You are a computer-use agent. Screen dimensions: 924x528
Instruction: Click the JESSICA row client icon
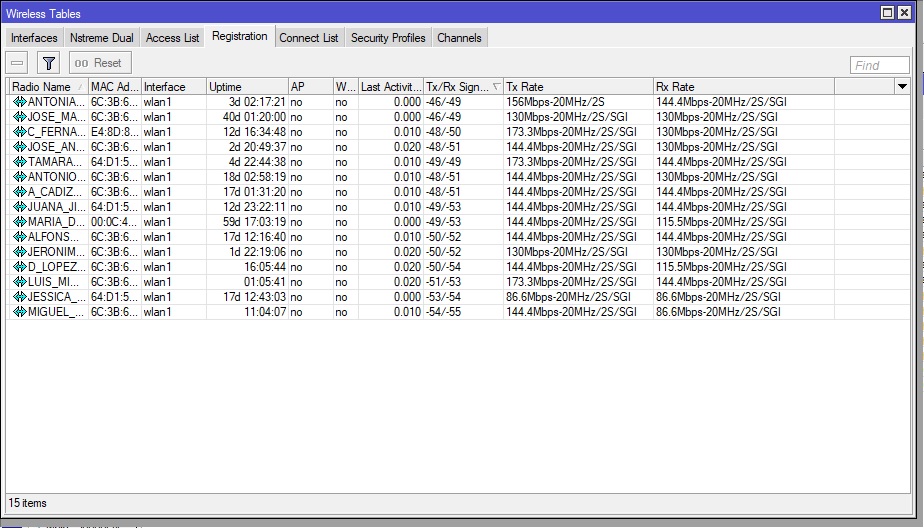[x=19, y=296]
